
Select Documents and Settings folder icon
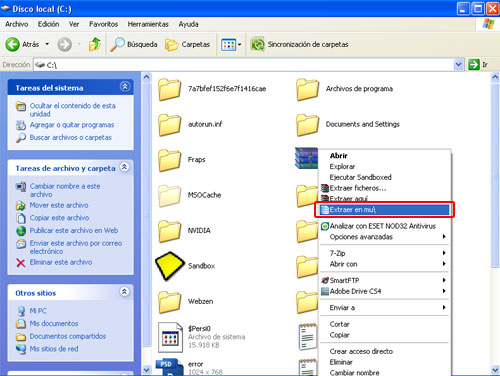307,125
